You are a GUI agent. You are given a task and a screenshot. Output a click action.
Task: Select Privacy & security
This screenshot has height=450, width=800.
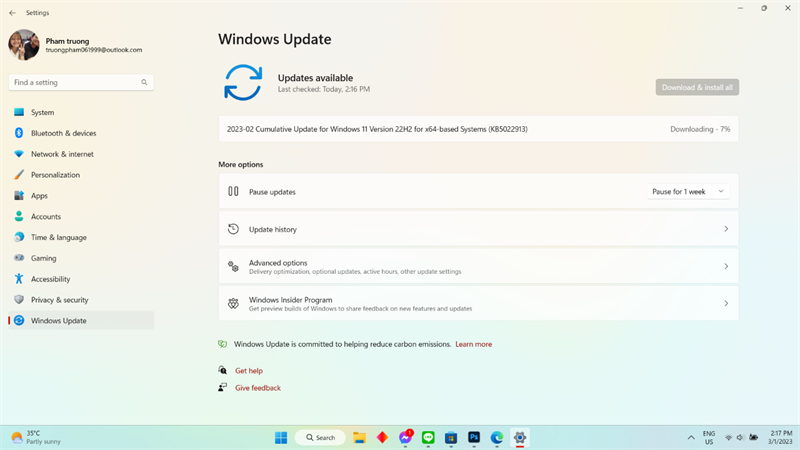point(81,300)
